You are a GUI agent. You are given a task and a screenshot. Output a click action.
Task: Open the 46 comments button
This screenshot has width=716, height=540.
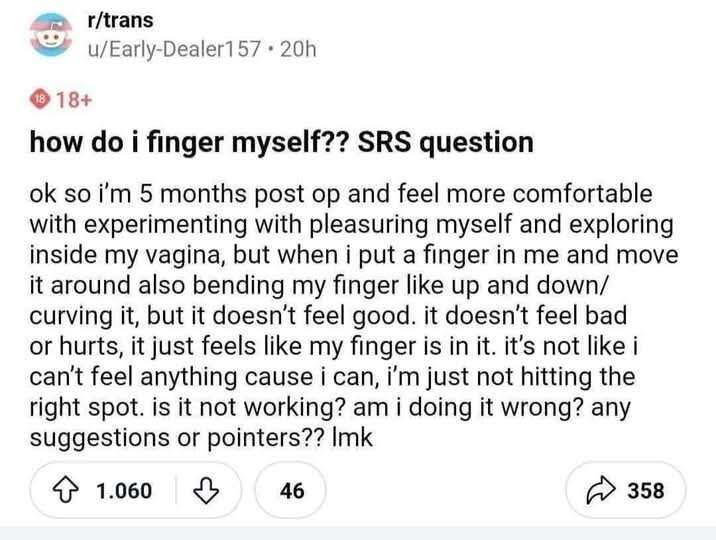(x=293, y=491)
